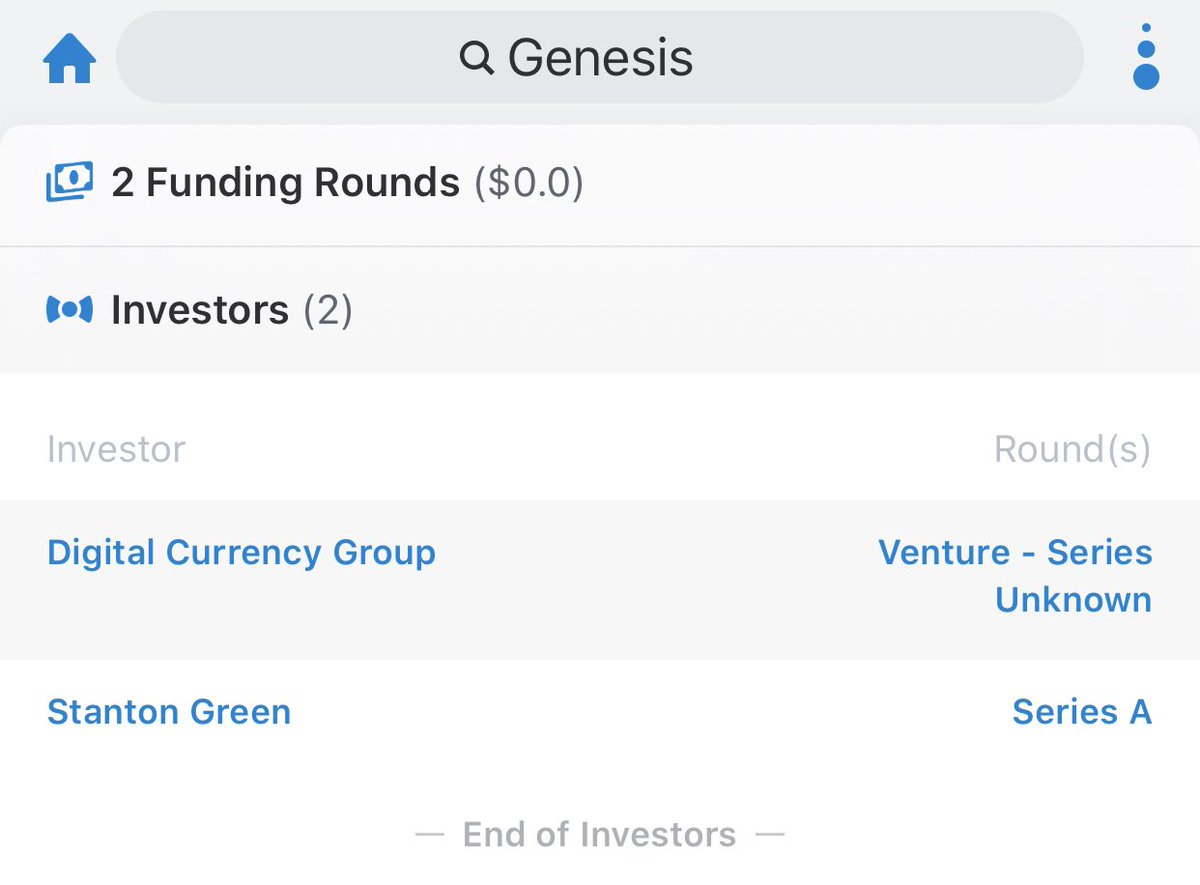Click the Investors section icon

tap(69, 310)
